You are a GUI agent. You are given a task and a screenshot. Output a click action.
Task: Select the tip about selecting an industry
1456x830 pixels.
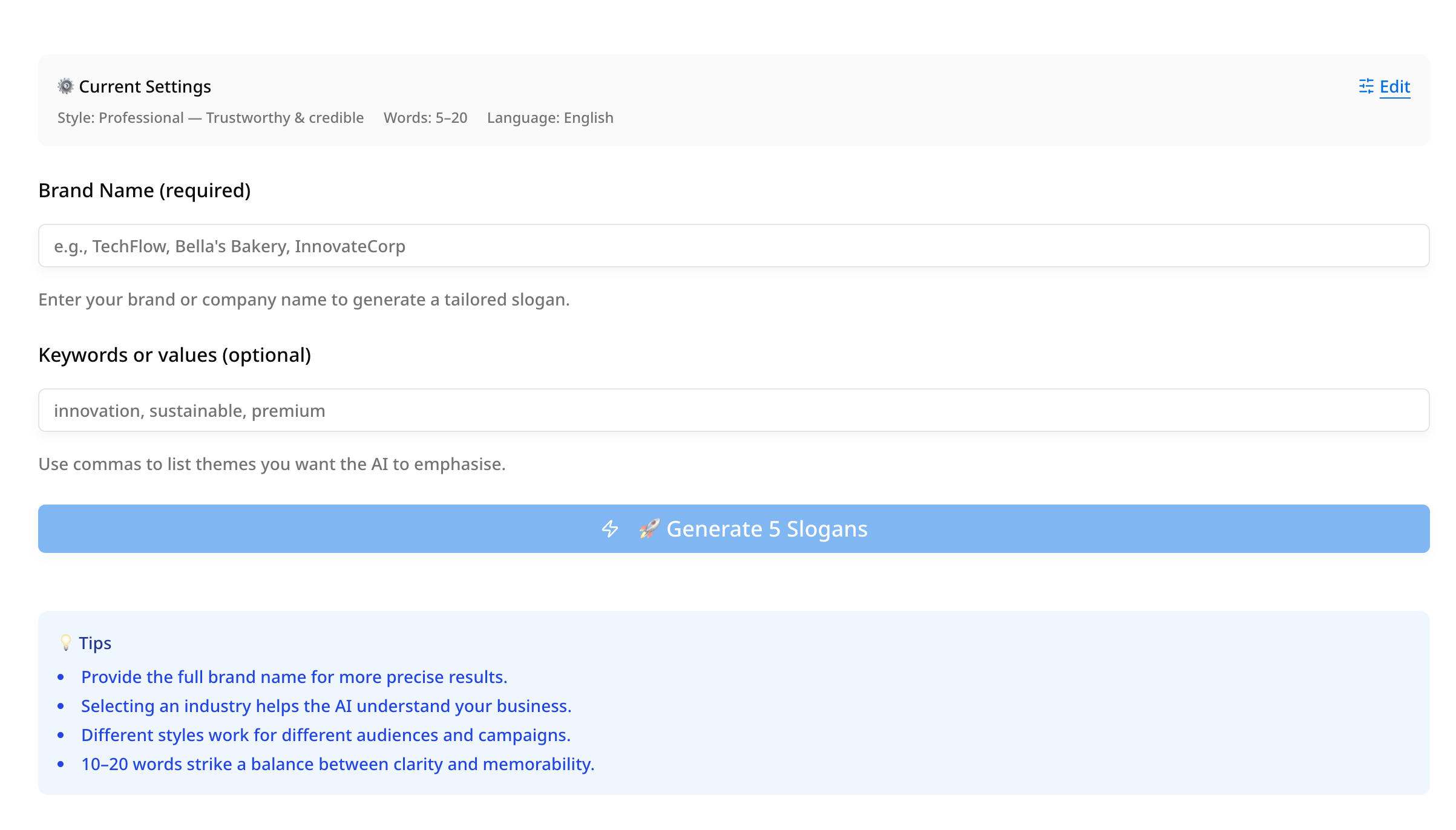pyautogui.click(x=326, y=706)
